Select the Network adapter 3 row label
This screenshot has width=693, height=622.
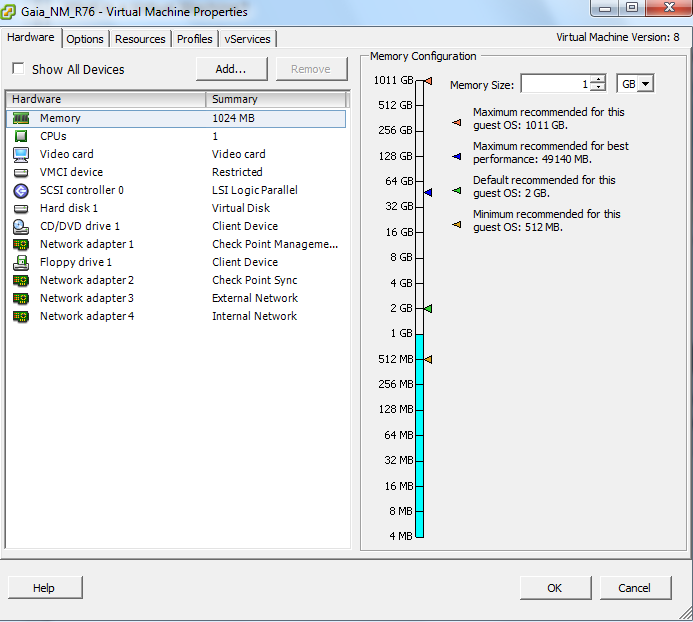(x=87, y=298)
